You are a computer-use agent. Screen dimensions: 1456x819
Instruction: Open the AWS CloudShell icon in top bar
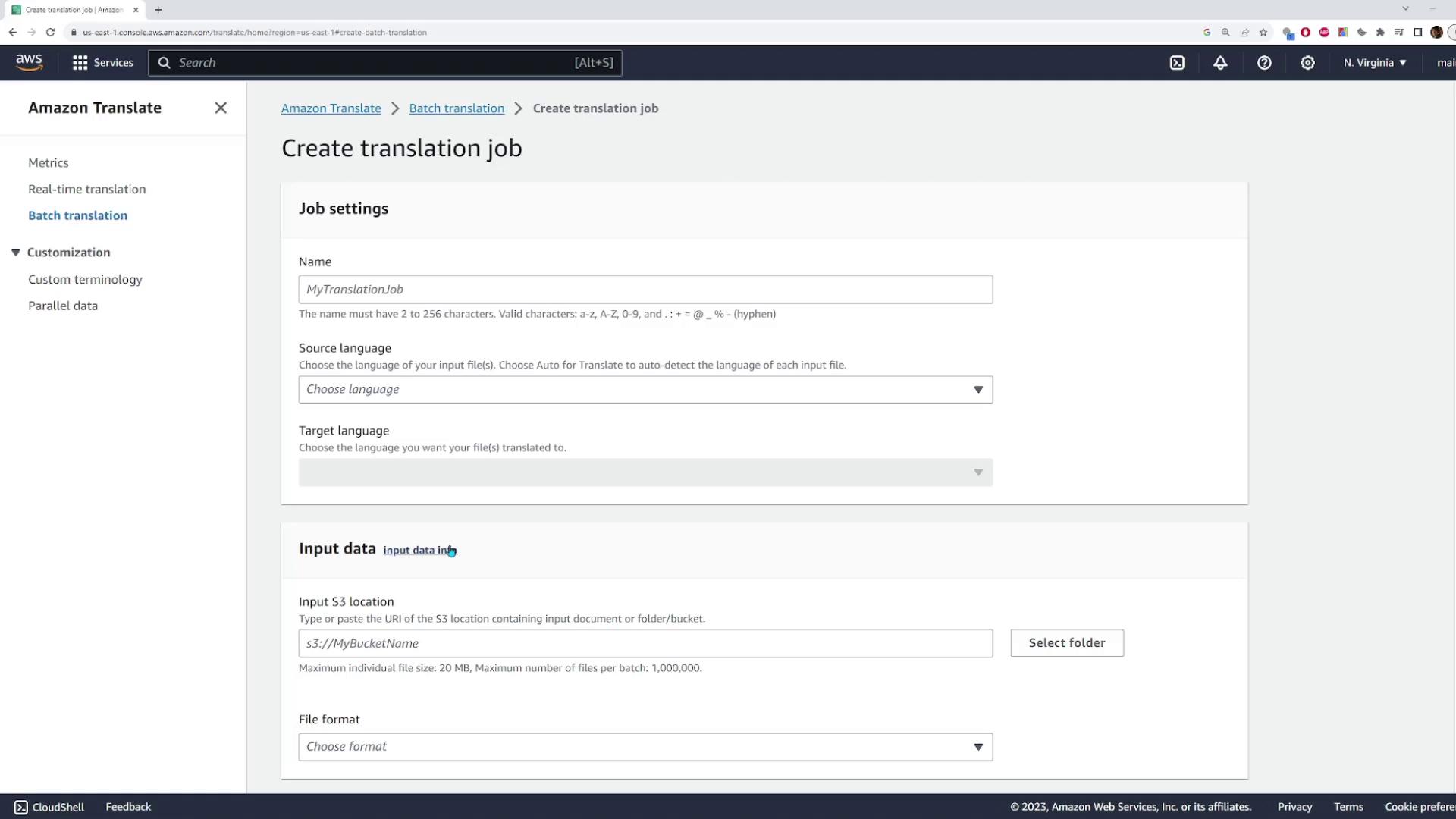(1177, 63)
